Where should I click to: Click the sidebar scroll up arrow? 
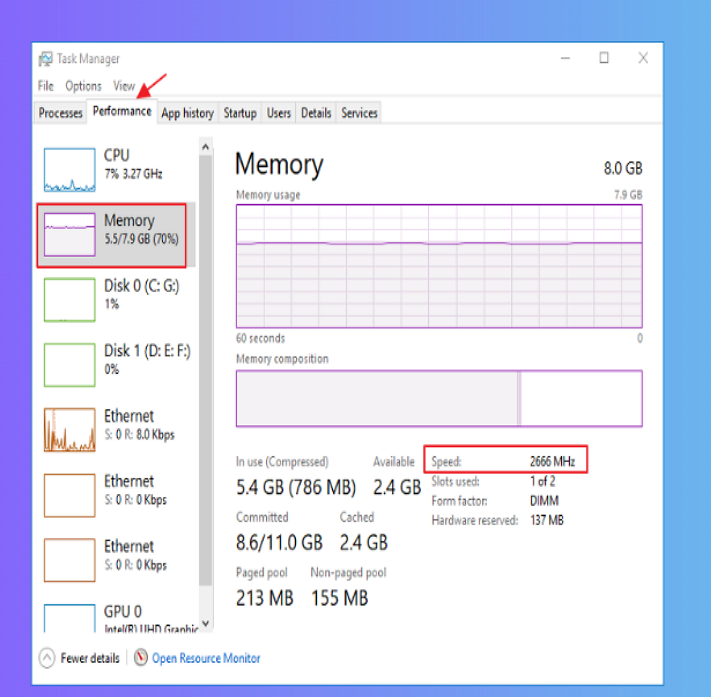point(206,147)
